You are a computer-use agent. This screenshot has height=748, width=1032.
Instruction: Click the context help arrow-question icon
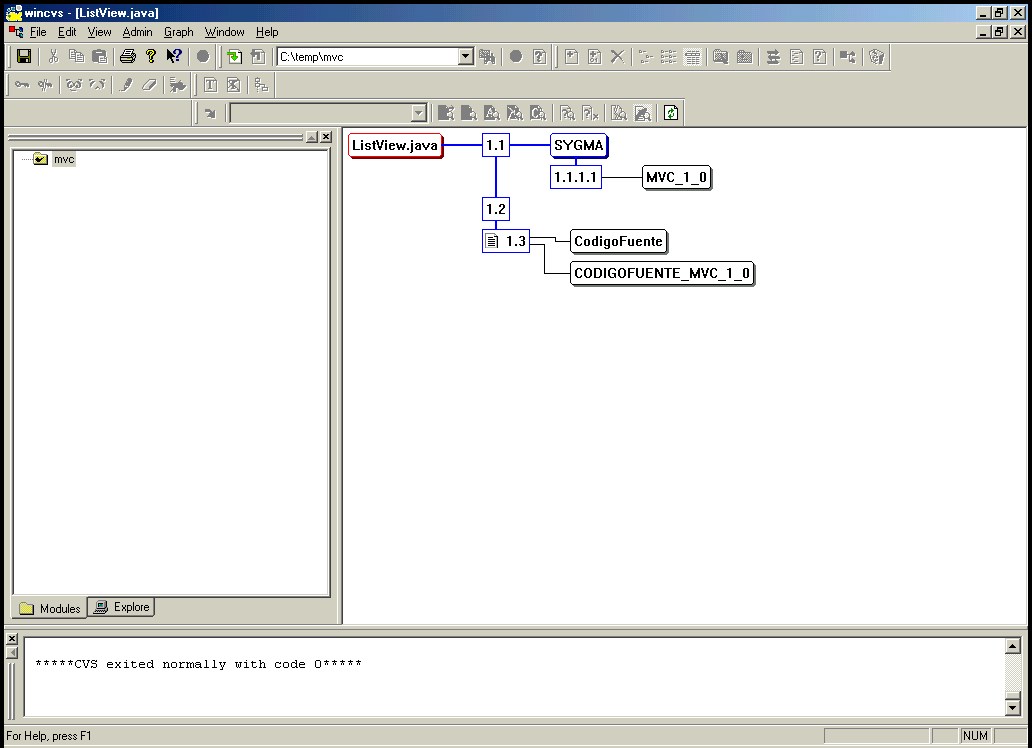tap(174, 57)
